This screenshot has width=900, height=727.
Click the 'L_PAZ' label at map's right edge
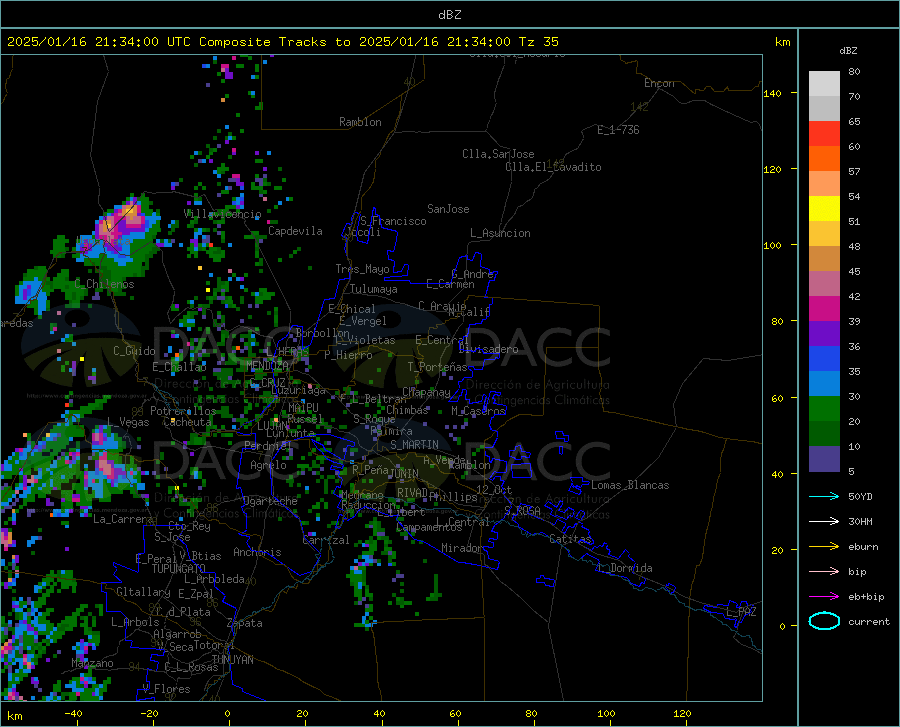pyautogui.click(x=741, y=612)
